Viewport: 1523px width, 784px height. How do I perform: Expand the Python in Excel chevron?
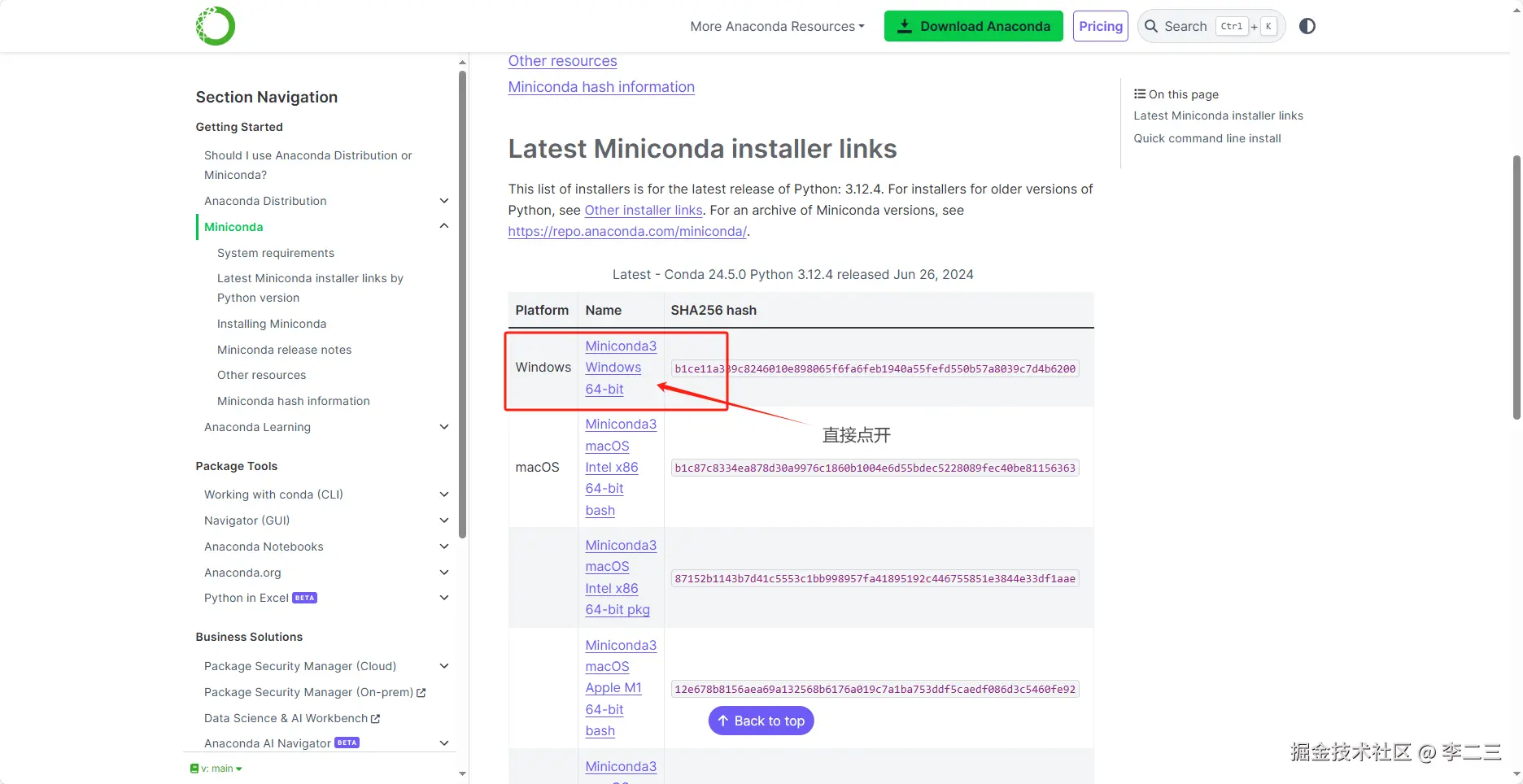444,598
